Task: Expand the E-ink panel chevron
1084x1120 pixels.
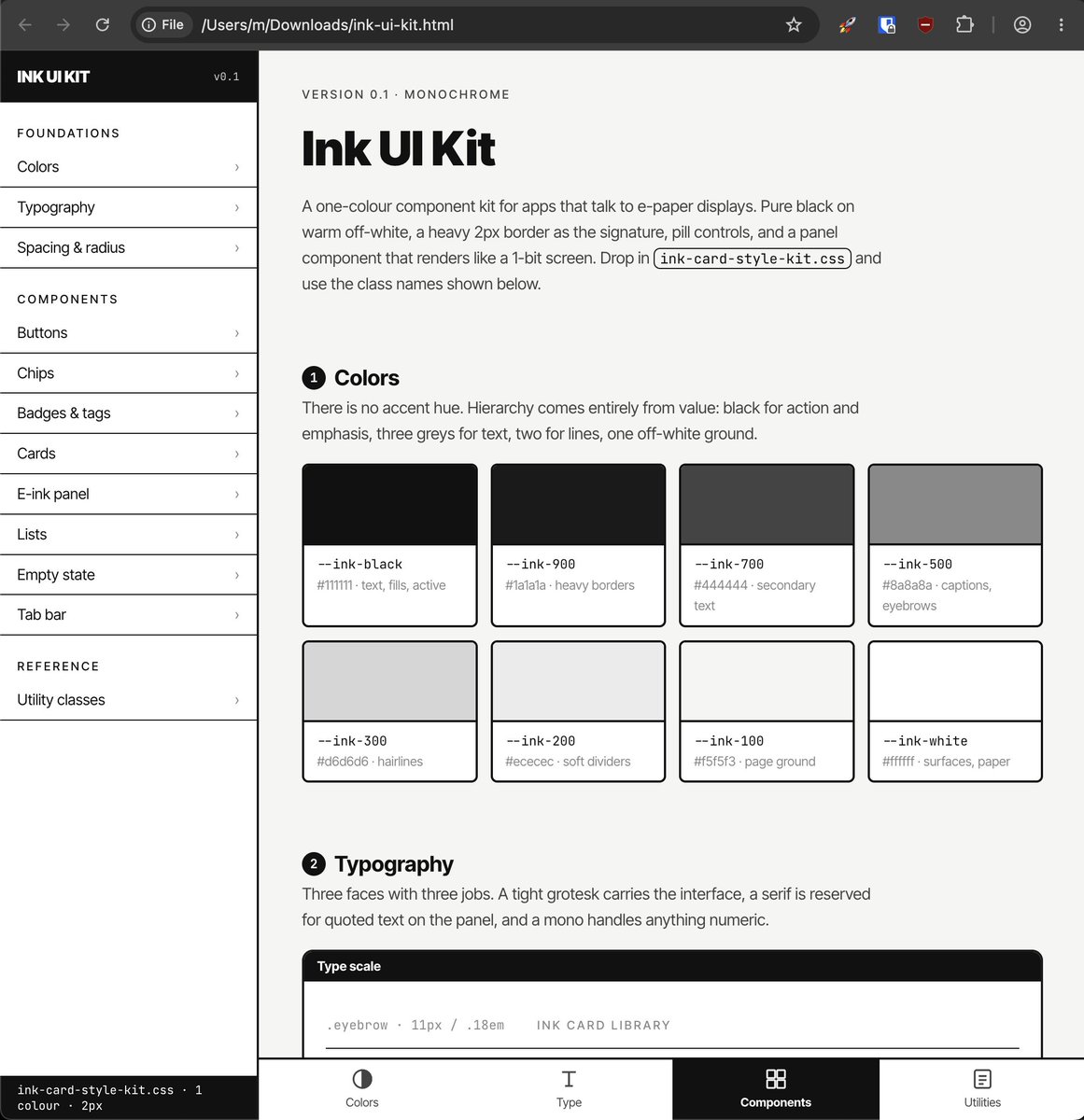Action: 237,494
